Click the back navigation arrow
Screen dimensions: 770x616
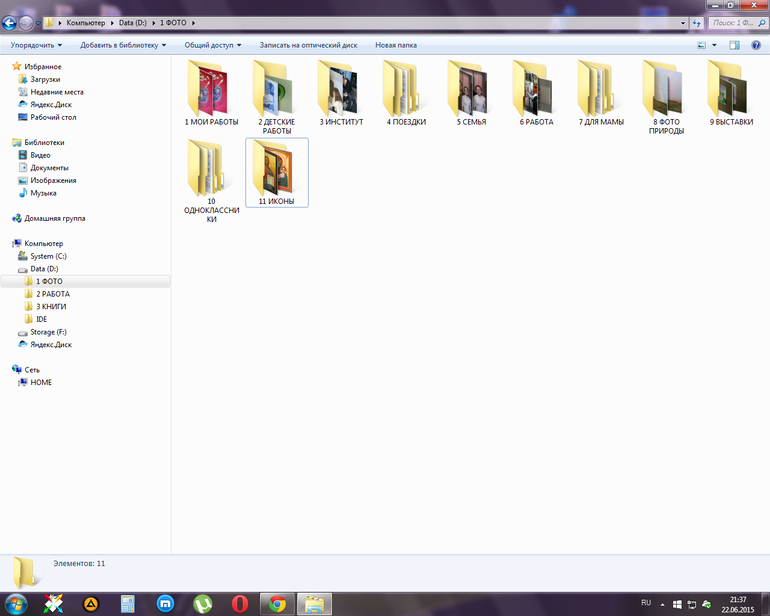pyautogui.click(x=11, y=22)
